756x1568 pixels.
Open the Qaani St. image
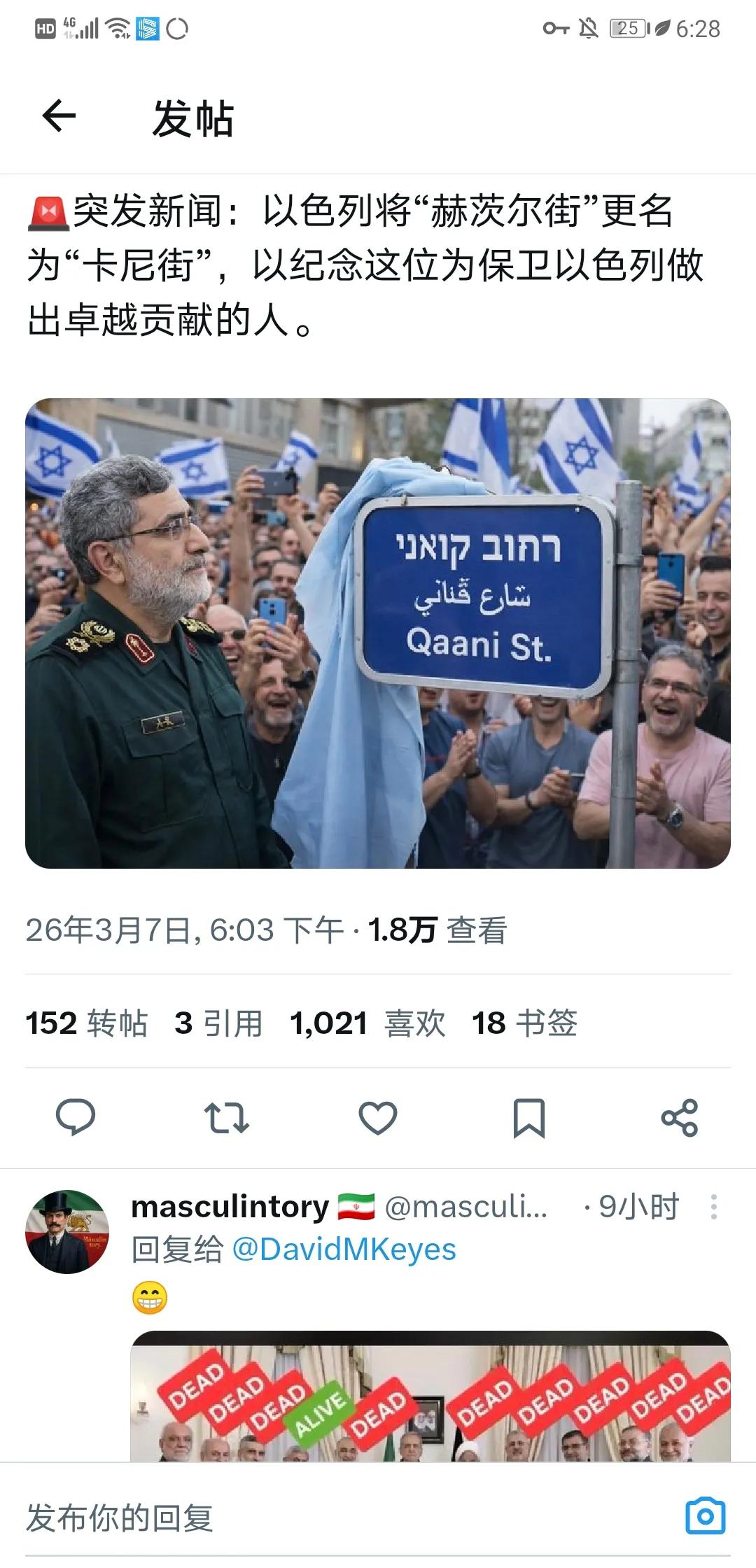tap(378, 633)
